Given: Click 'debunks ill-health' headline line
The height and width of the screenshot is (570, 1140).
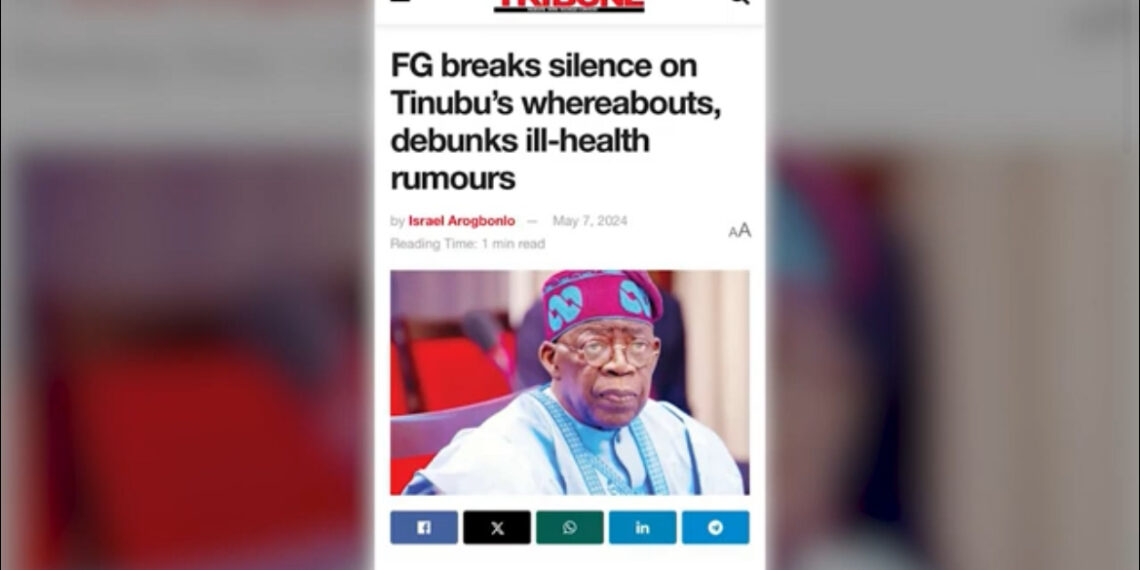Looking at the screenshot, I should tap(520, 140).
